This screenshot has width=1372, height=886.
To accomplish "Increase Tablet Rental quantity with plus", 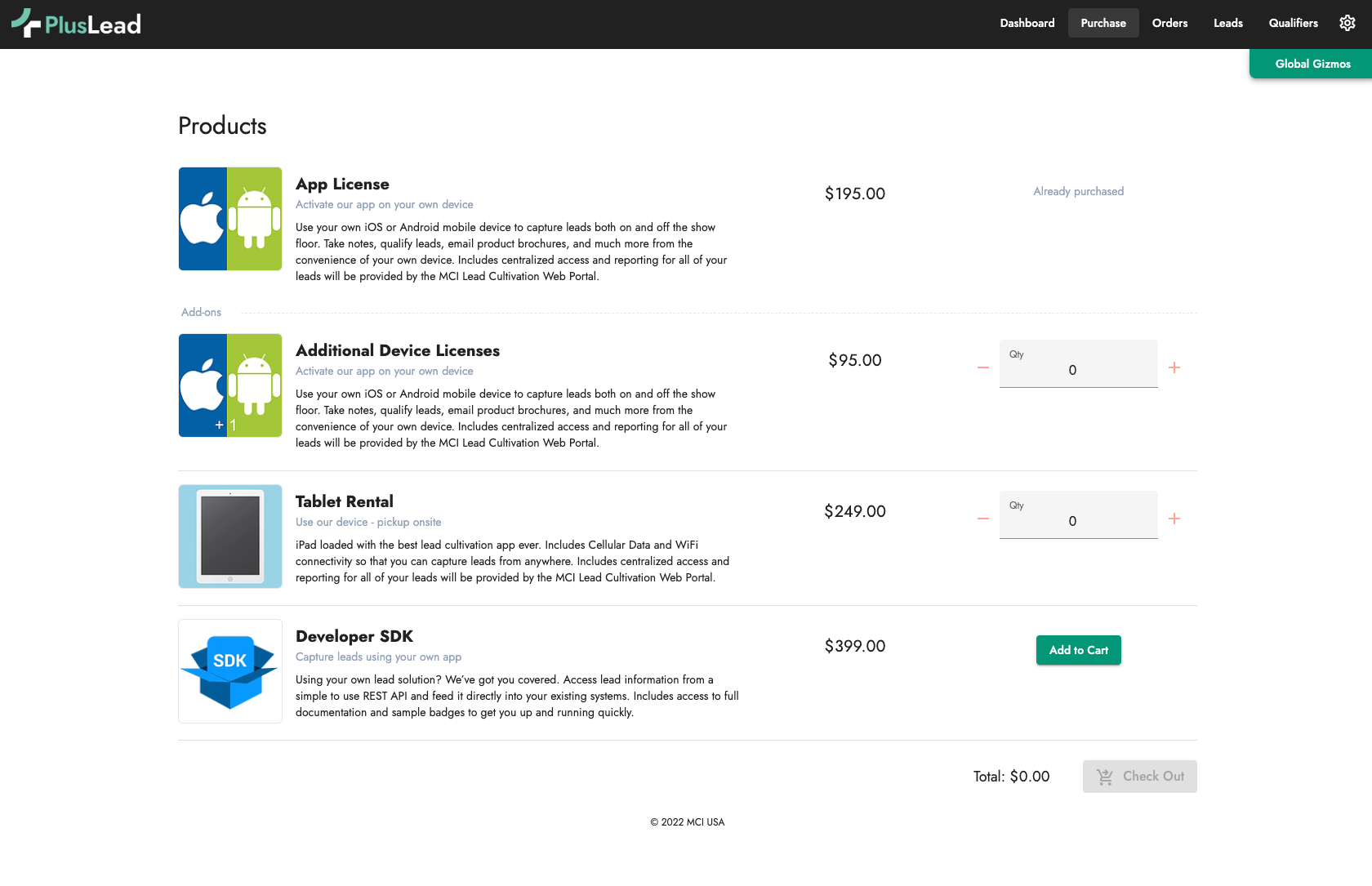I will pyautogui.click(x=1174, y=519).
